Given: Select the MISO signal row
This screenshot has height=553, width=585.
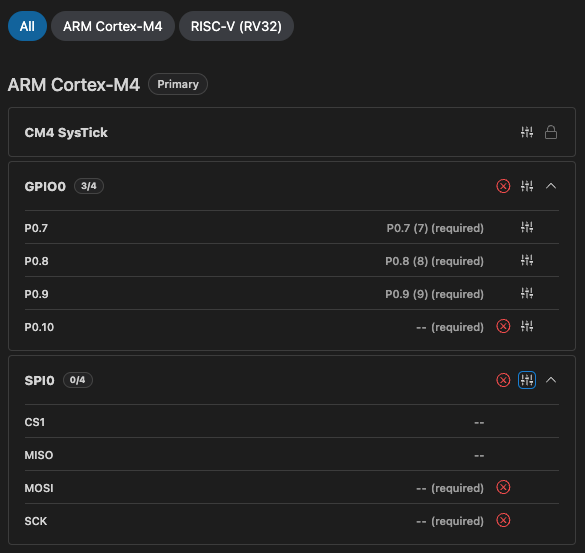Looking at the screenshot, I should pos(292,454).
